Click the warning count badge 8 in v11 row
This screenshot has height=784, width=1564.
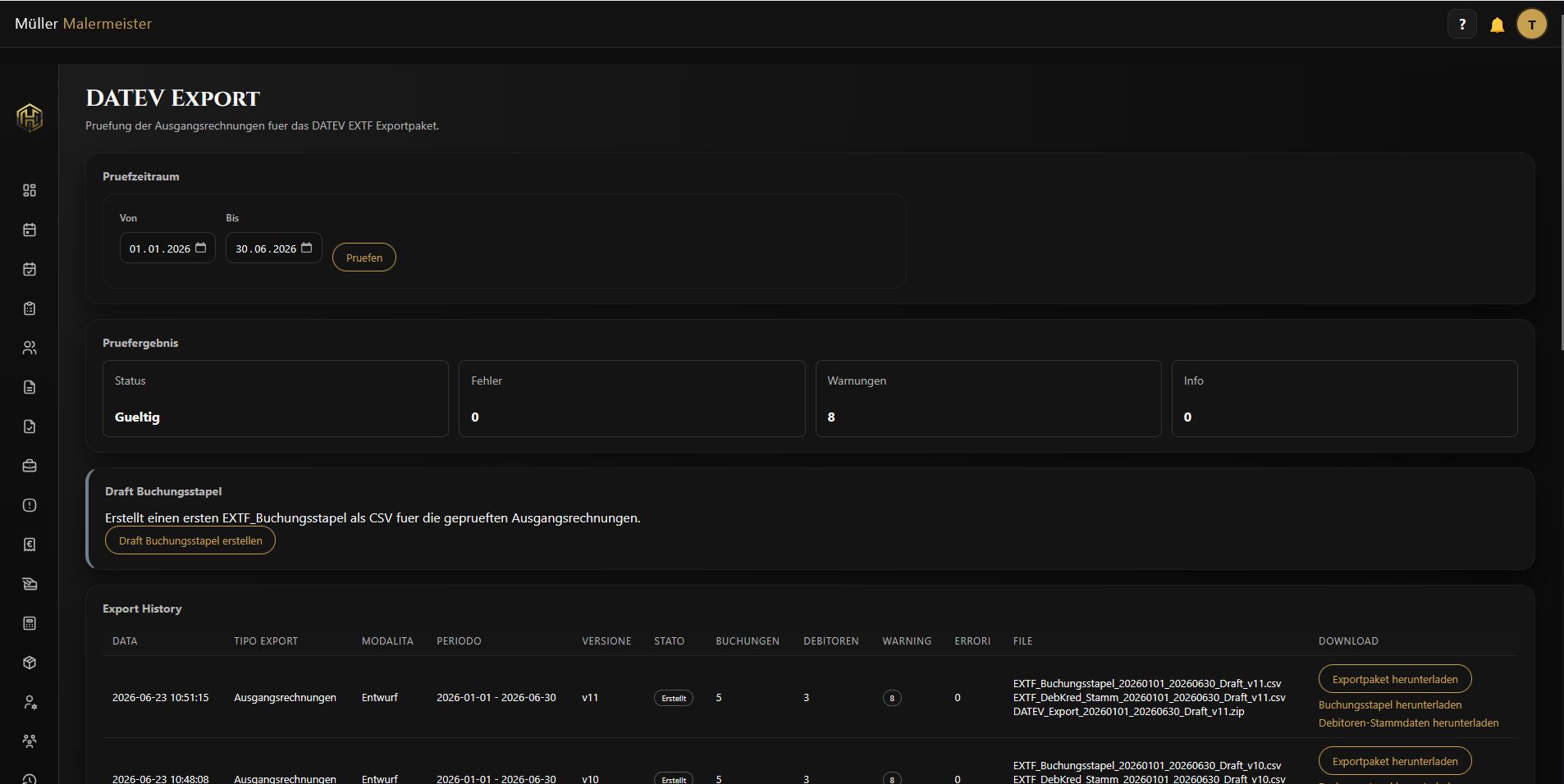(892, 698)
